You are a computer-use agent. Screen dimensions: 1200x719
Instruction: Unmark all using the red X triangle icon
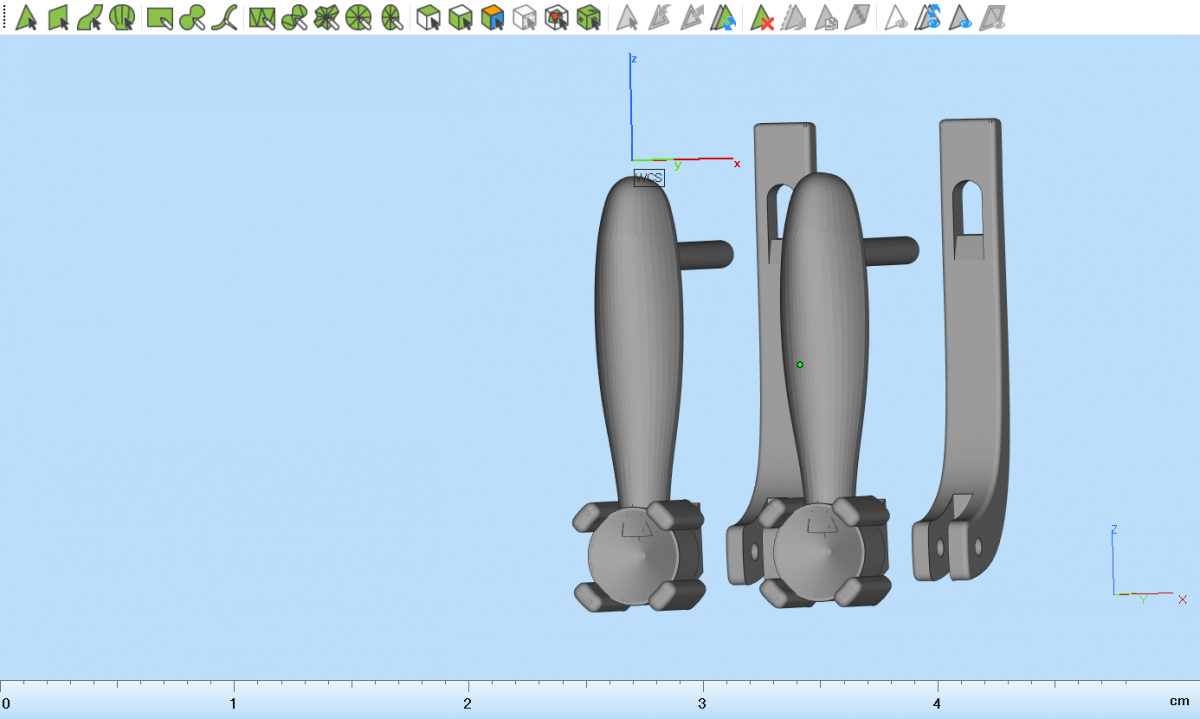pyautogui.click(x=762, y=17)
